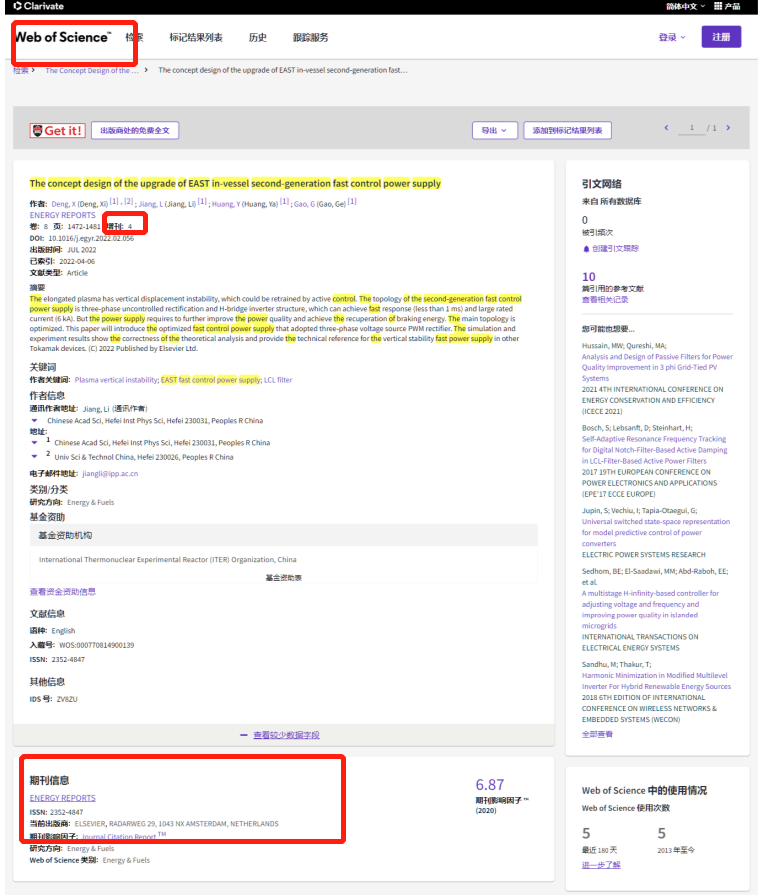Open author link Jiang, L
The width and height of the screenshot is (773, 895).
pyautogui.click(x=151, y=204)
